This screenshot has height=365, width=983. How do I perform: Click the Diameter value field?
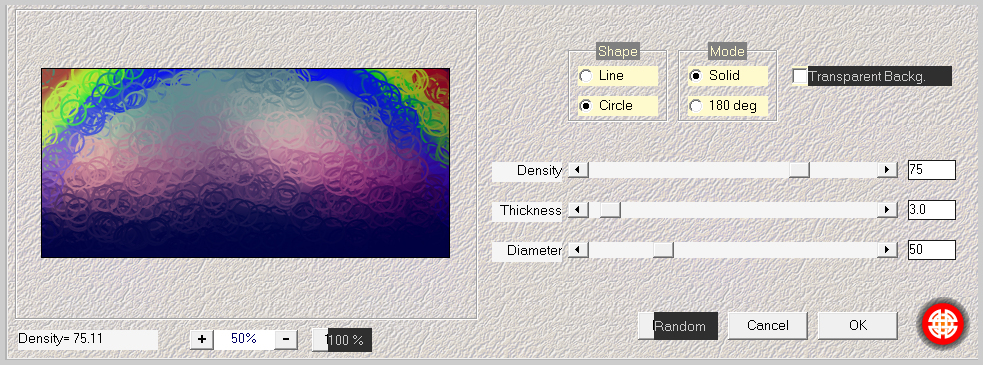pos(932,250)
